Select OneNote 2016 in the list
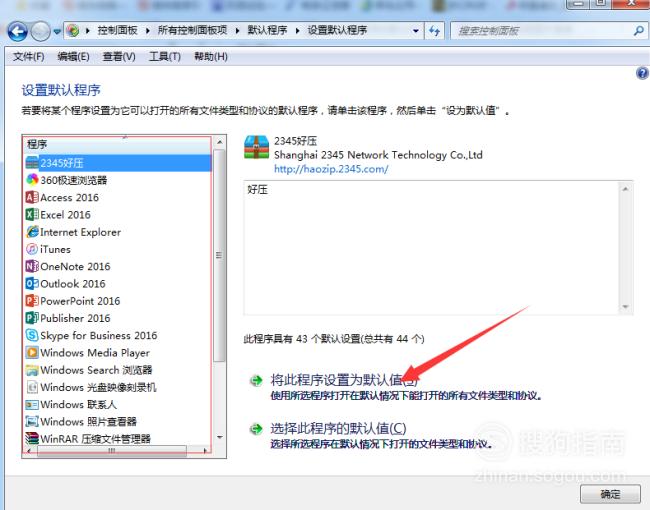The width and height of the screenshot is (650, 510). (118, 266)
